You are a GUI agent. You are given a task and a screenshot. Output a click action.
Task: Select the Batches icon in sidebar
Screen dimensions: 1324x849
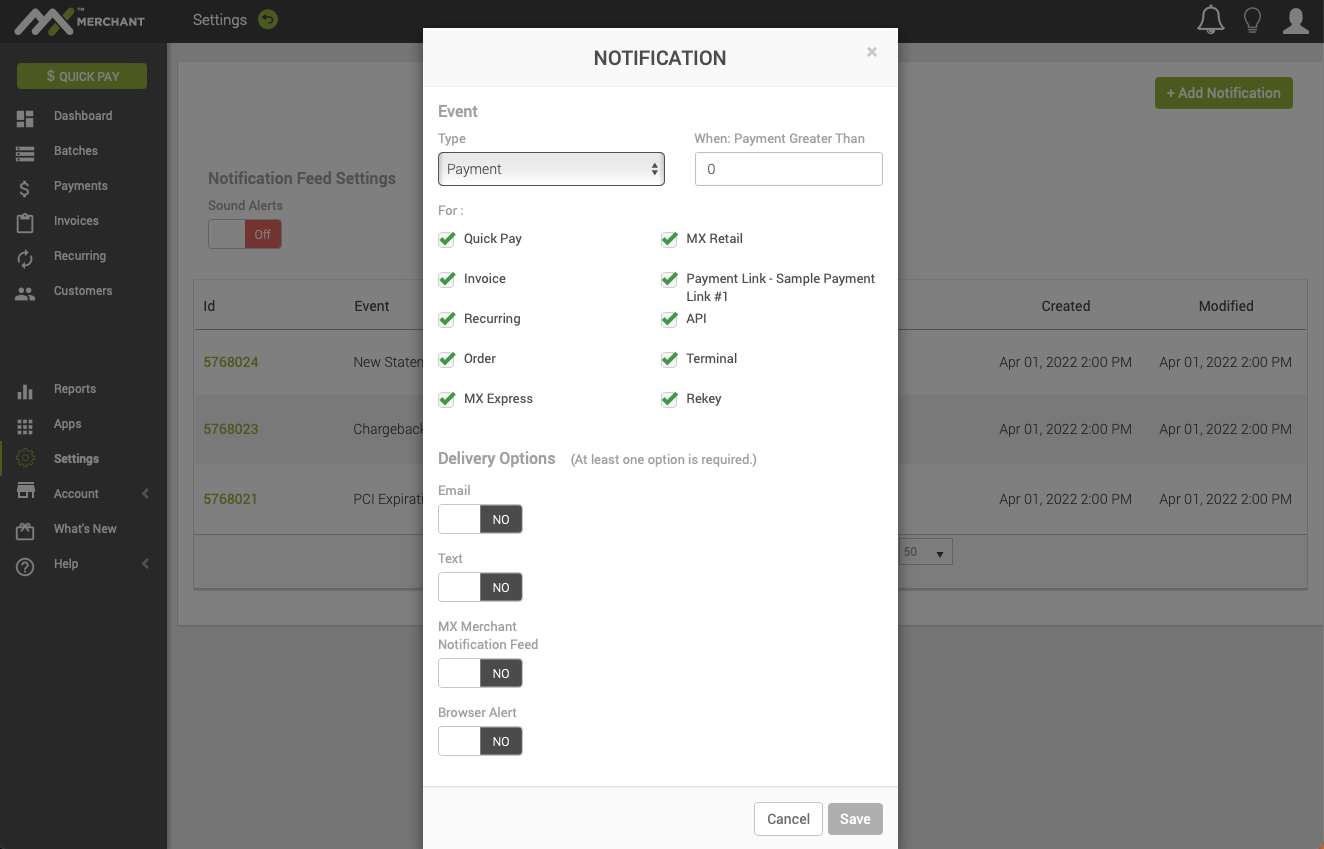pos(24,151)
